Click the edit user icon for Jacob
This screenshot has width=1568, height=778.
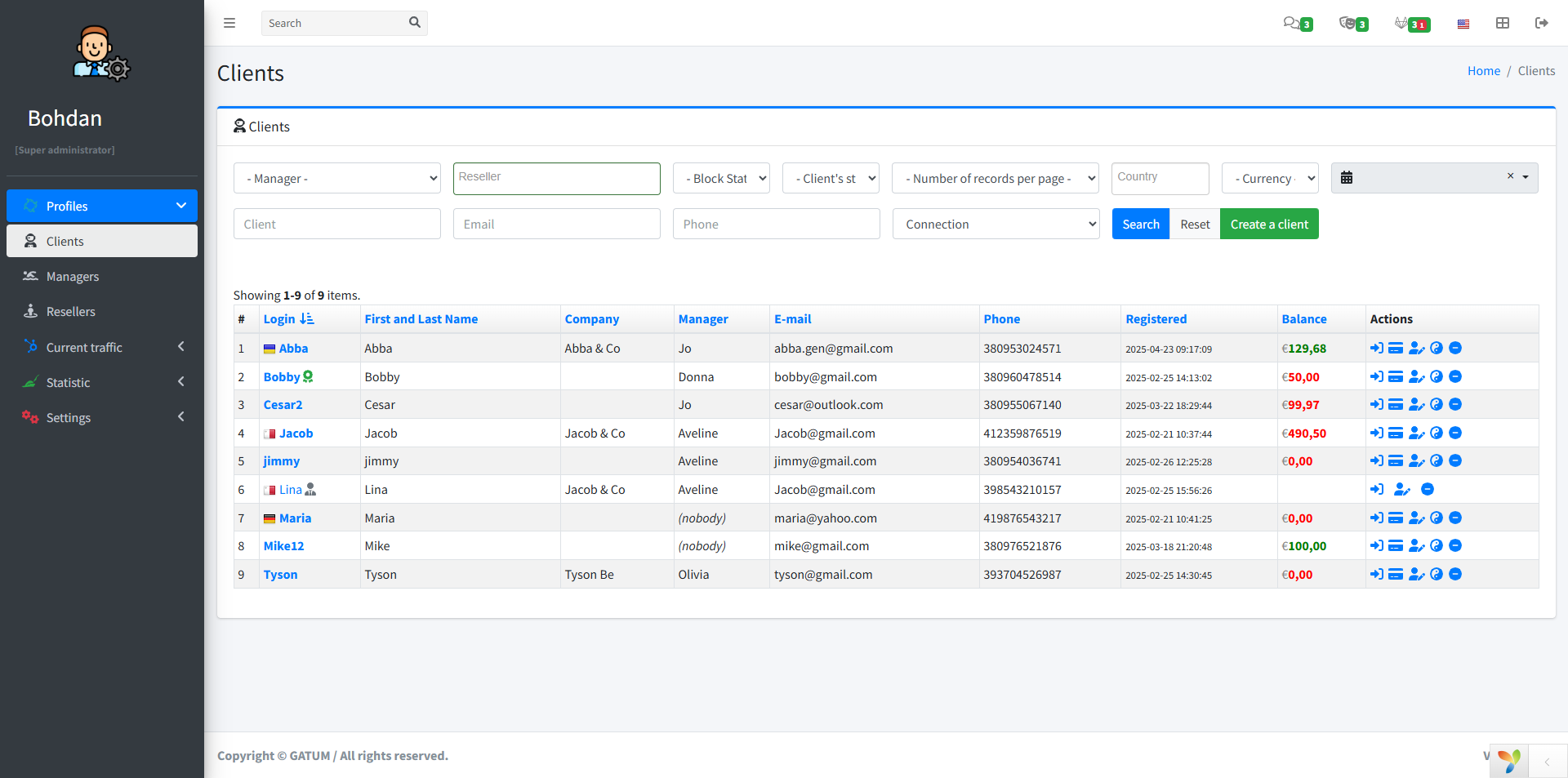[1416, 433]
